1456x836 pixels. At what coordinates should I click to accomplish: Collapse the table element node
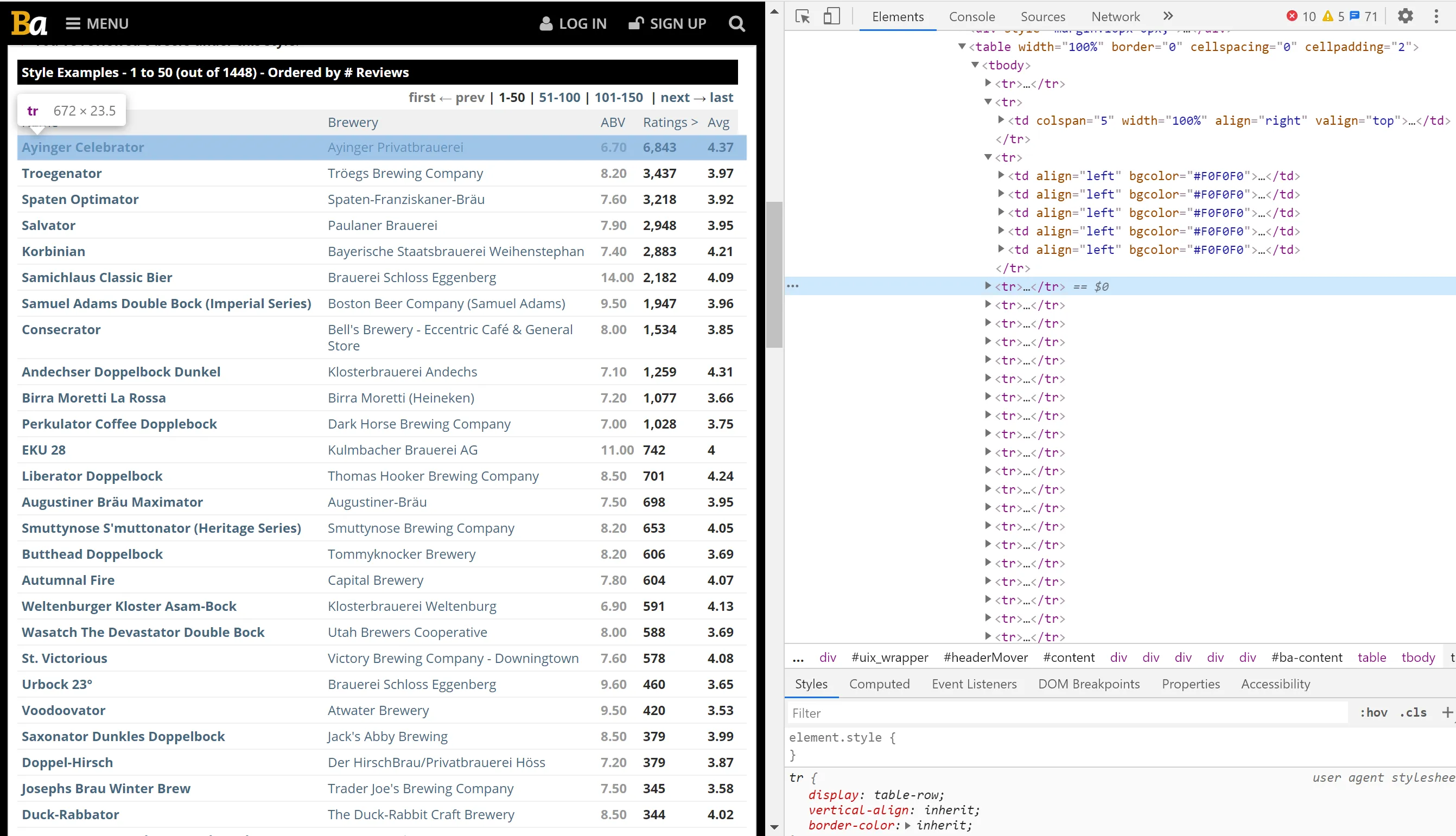(x=962, y=47)
